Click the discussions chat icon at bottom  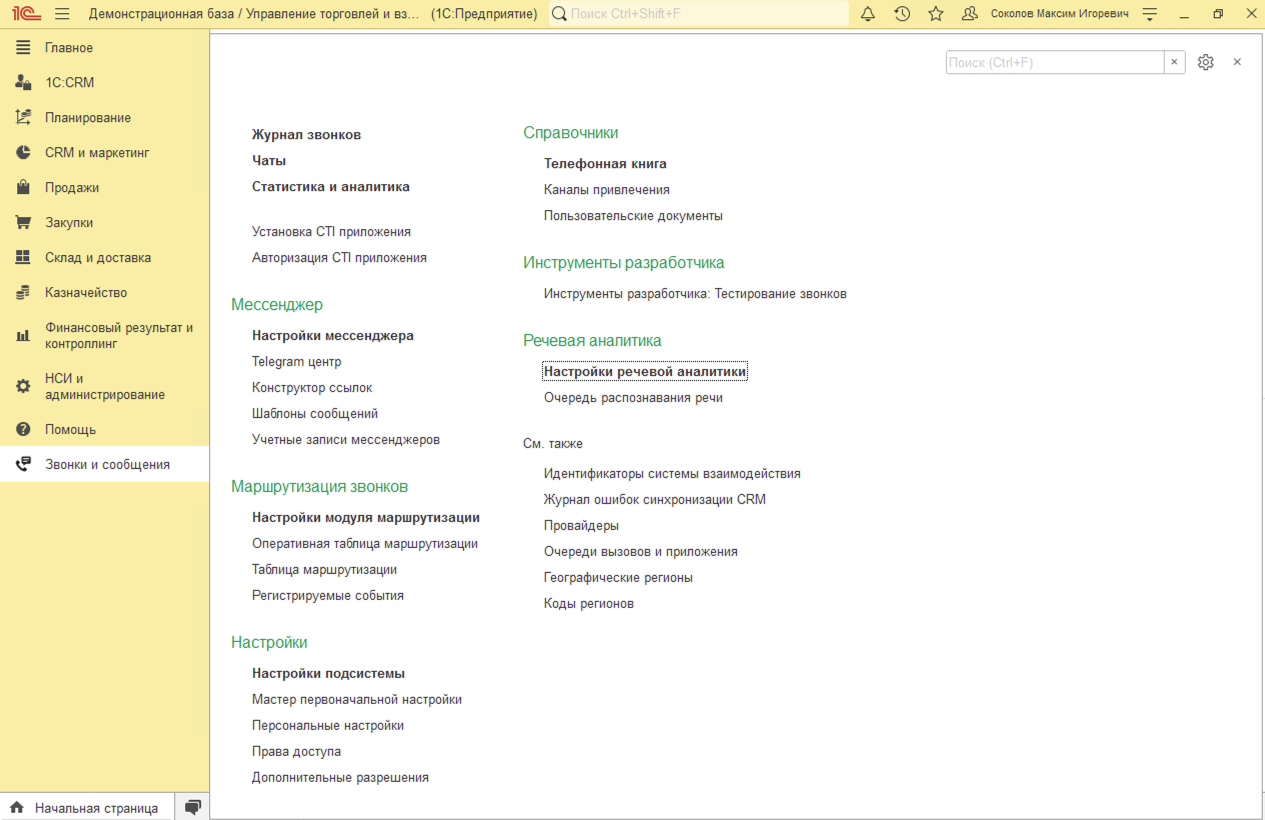pos(193,807)
